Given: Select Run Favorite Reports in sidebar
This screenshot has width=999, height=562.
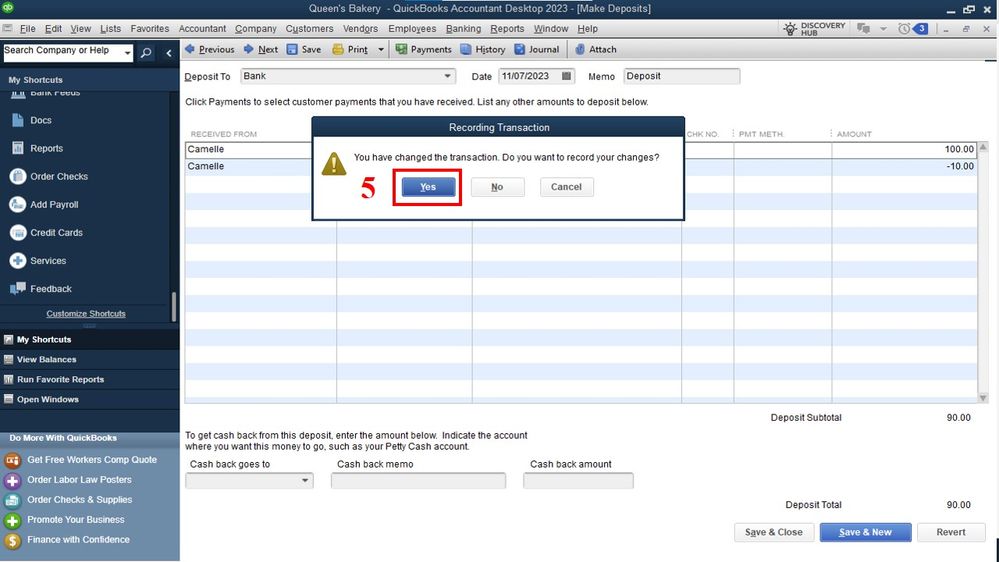Looking at the screenshot, I should pos(89,379).
